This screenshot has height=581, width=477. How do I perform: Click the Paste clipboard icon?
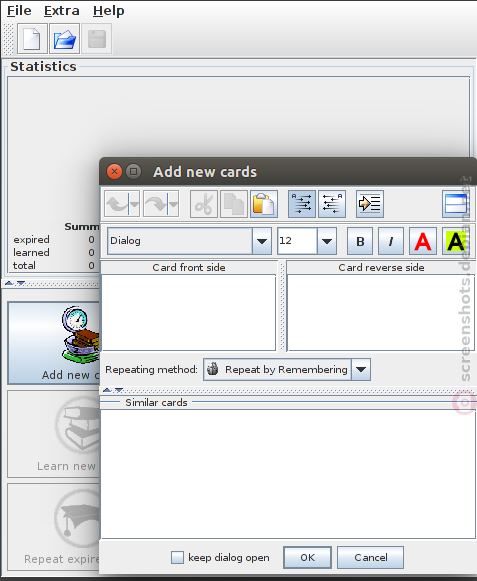[264, 204]
